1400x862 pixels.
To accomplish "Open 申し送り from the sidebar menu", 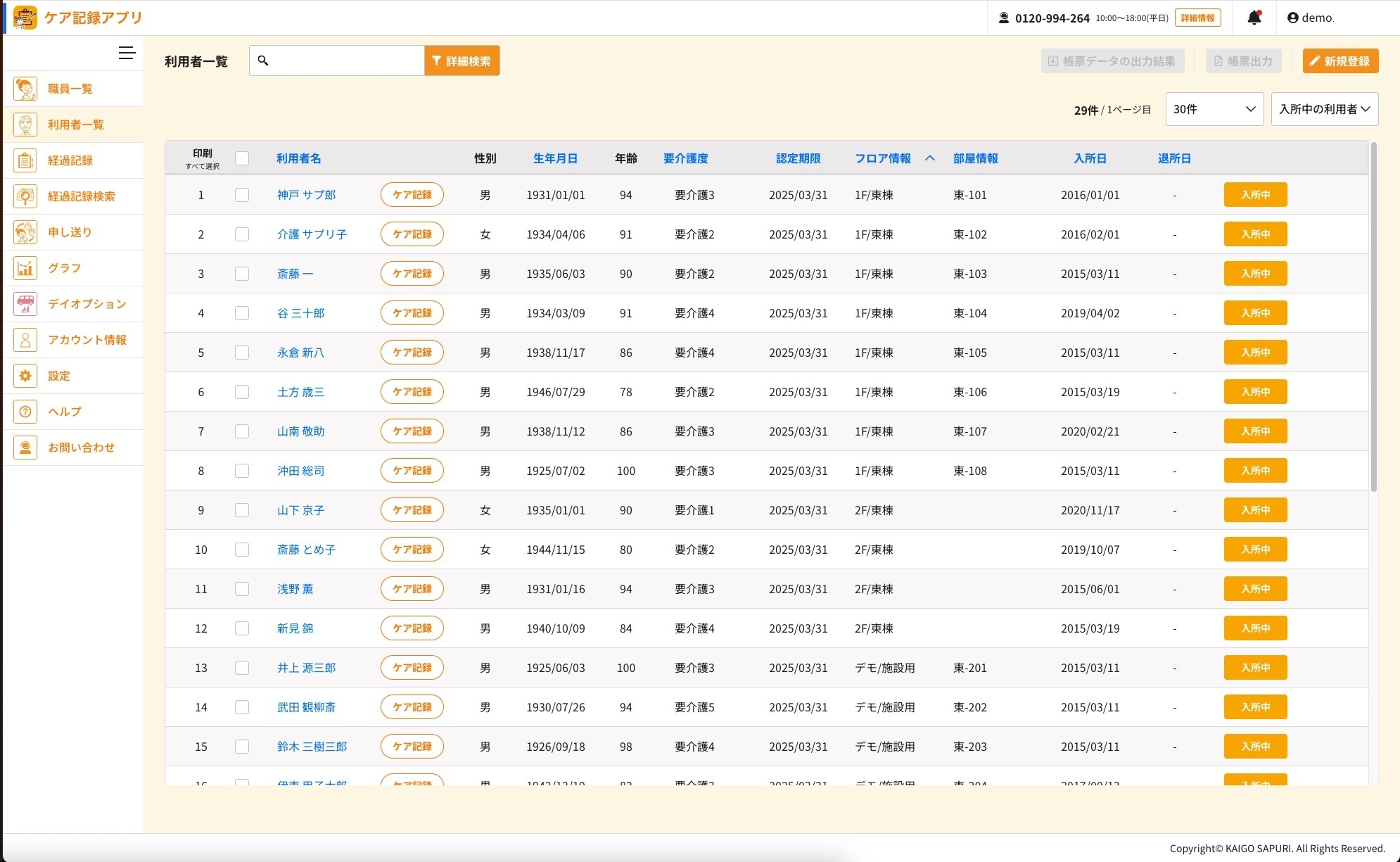I will (73, 232).
